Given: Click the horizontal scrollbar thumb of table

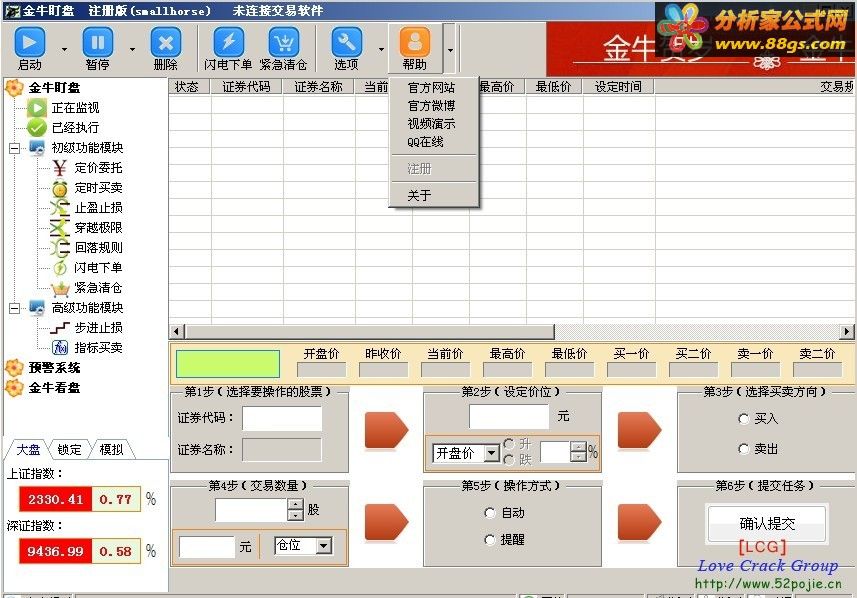Looking at the screenshot, I should point(369,331).
